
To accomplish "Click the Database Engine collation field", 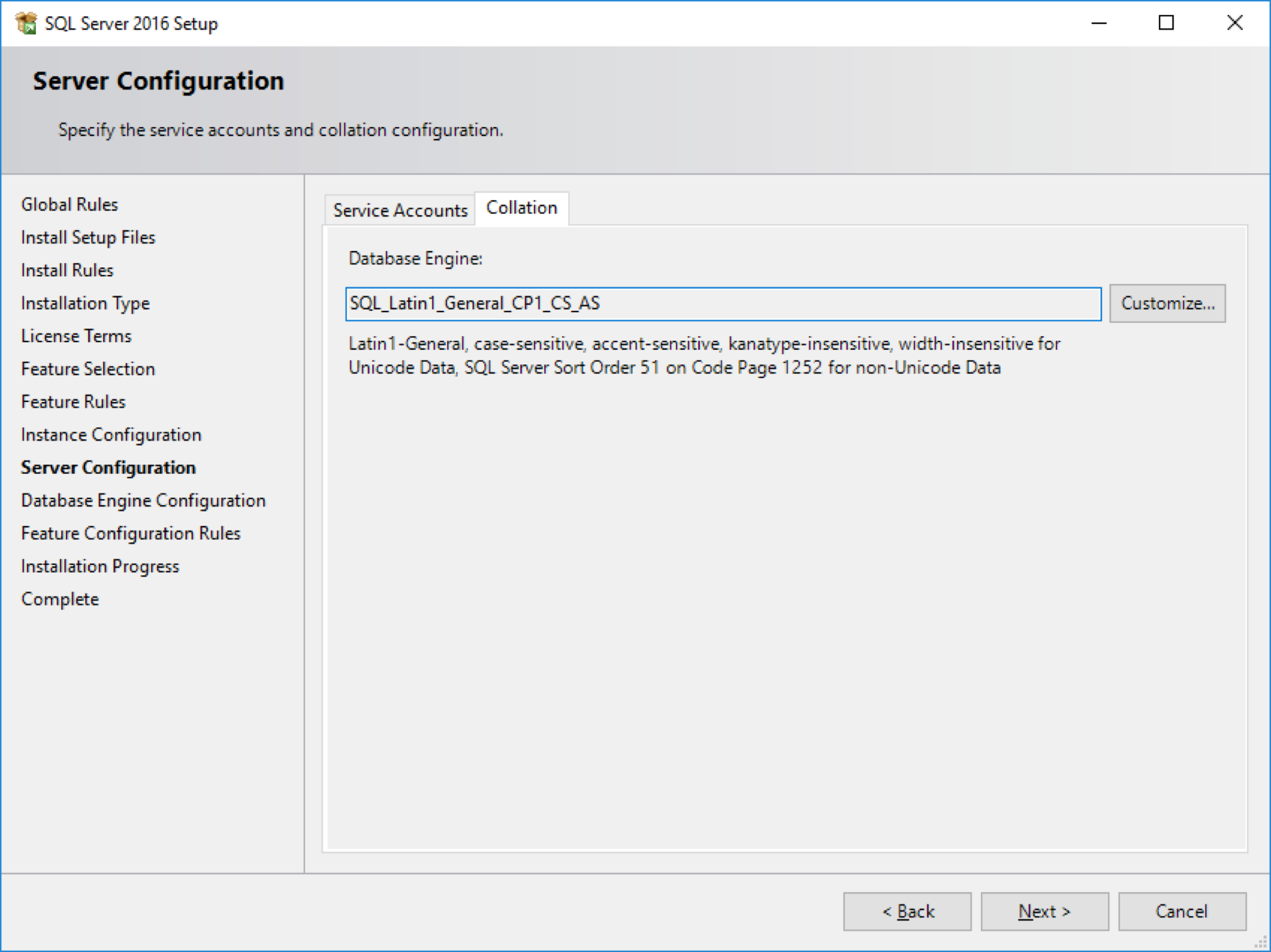I will 723,304.
